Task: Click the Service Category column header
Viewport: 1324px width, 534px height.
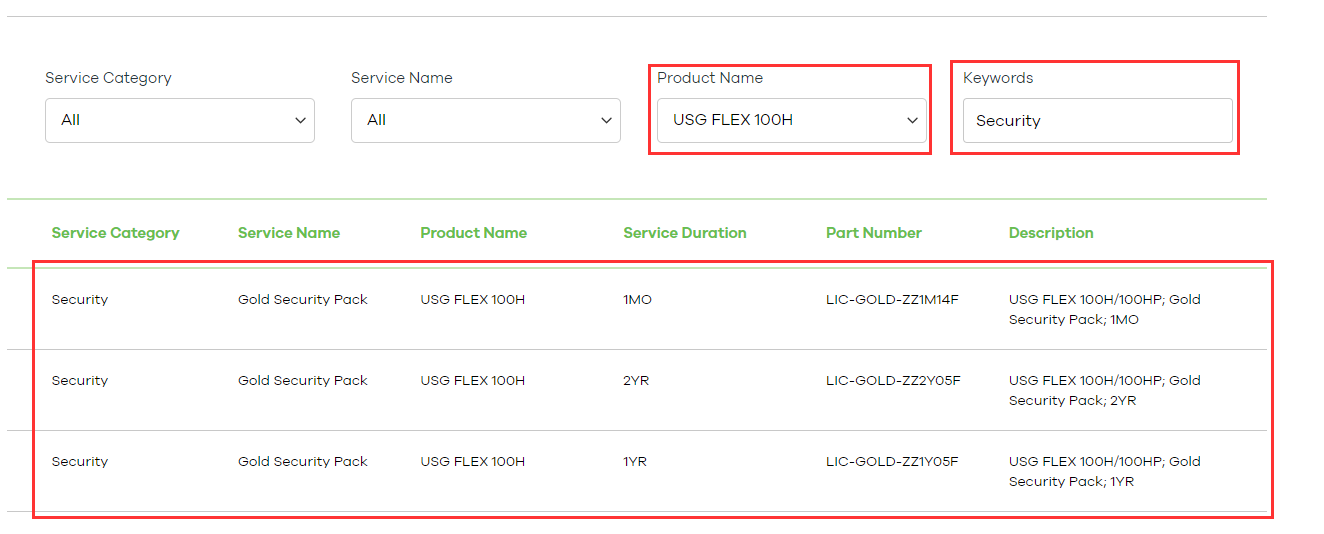Action: click(x=115, y=233)
